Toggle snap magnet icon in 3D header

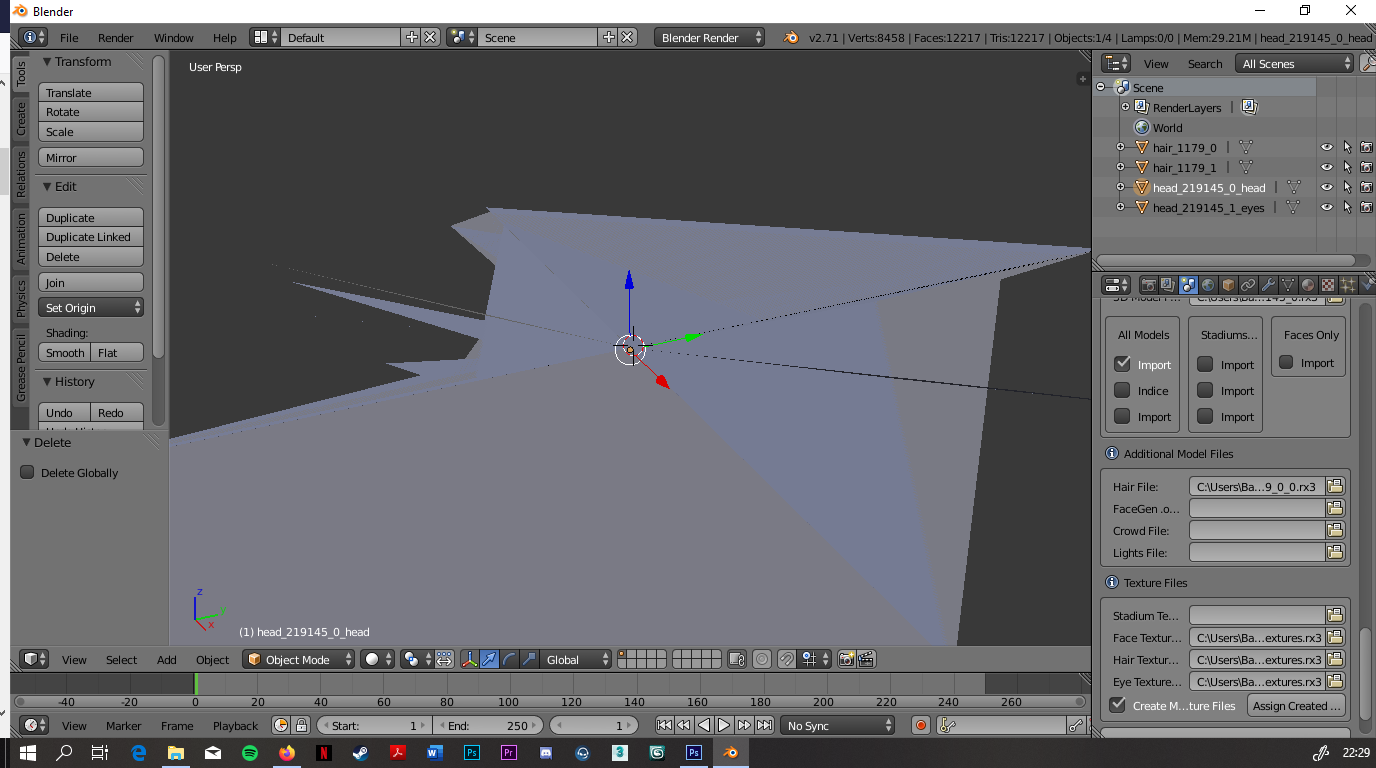(788, 659)
